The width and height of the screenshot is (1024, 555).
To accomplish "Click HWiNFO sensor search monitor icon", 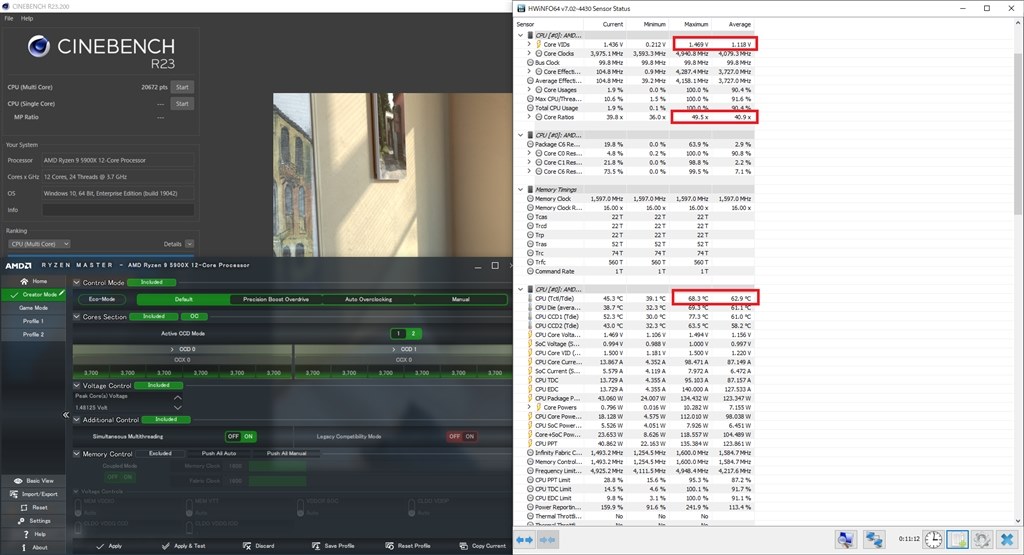I will pos(845,539).
